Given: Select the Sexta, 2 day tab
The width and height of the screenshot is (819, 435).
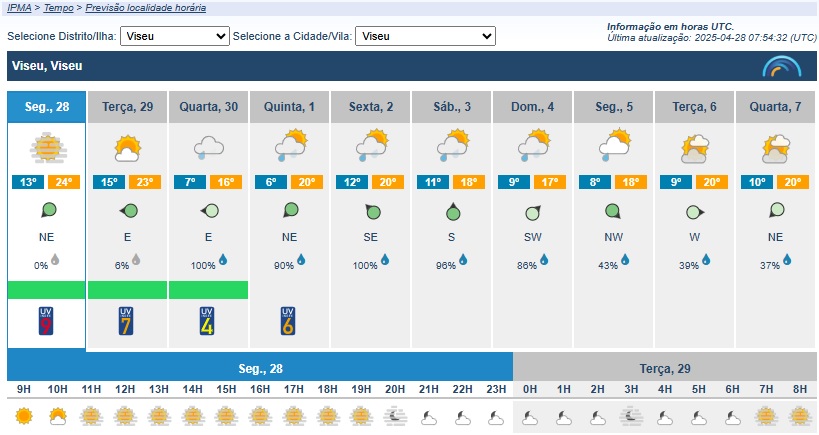Looking at the screenshot, I should (370, 107).
